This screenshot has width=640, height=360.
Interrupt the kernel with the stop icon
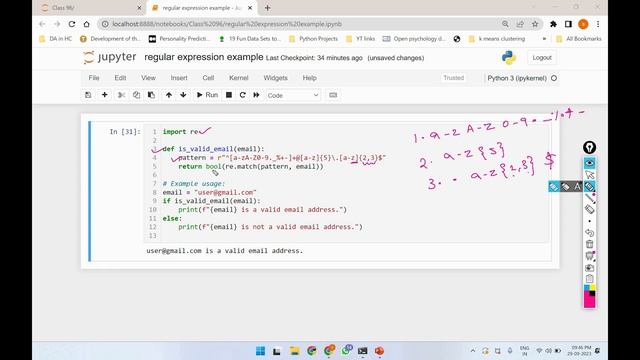(x=229, y=95)
